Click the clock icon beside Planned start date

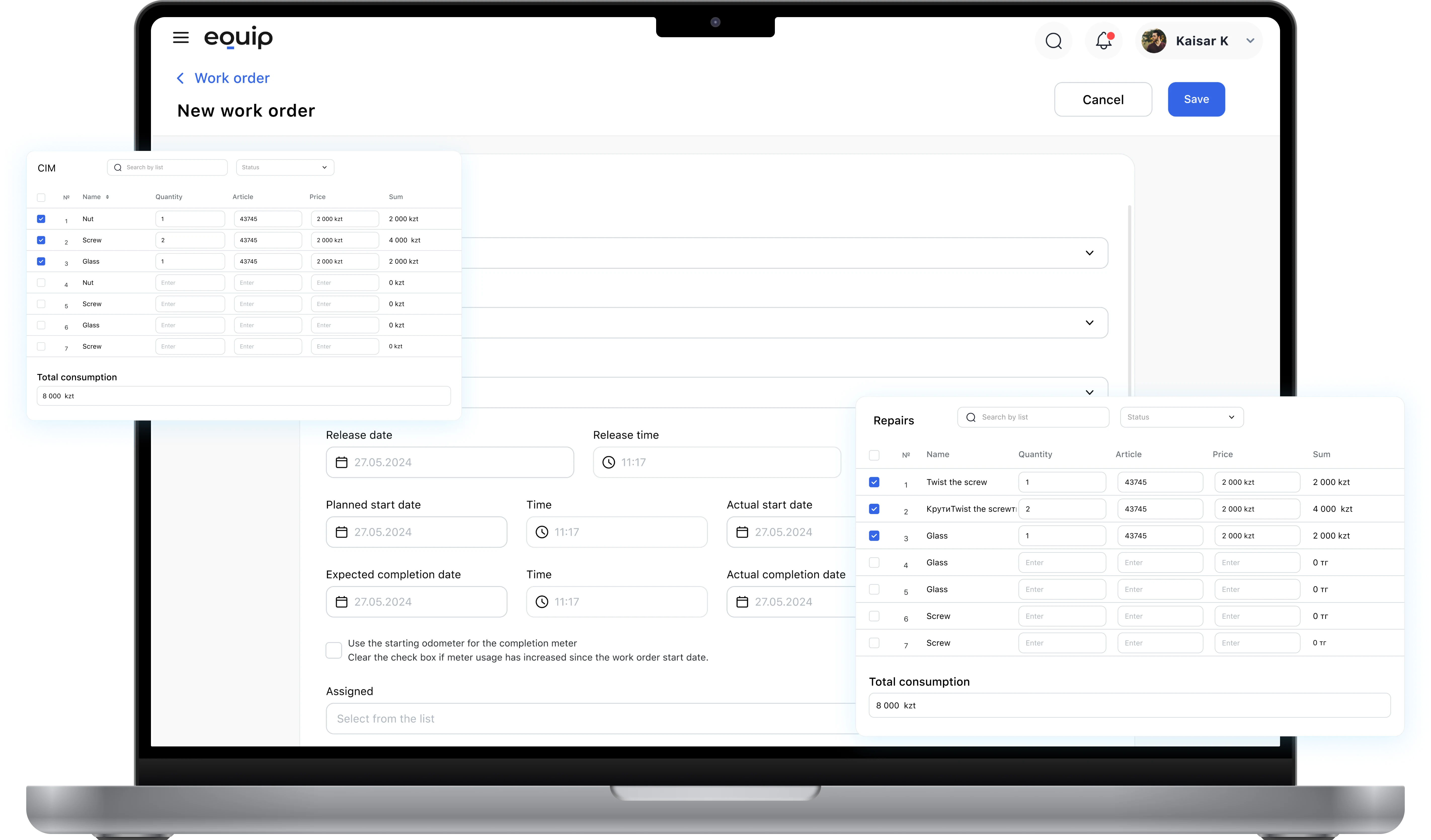click(542, 532)
